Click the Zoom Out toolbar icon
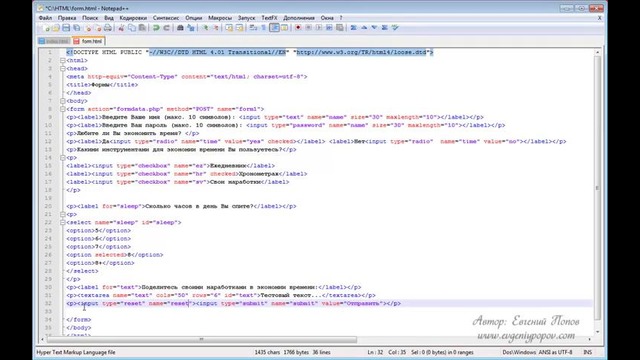The width and height of the screenshot is (640, 360). pos(216,28)
